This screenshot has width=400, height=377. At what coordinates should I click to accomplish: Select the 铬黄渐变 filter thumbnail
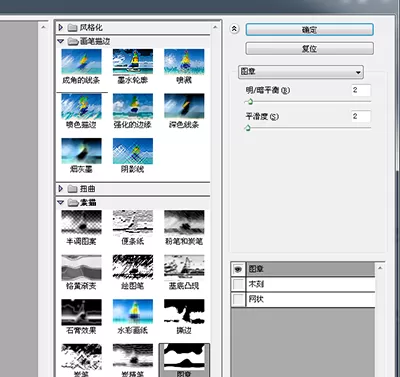coord(81,268)
